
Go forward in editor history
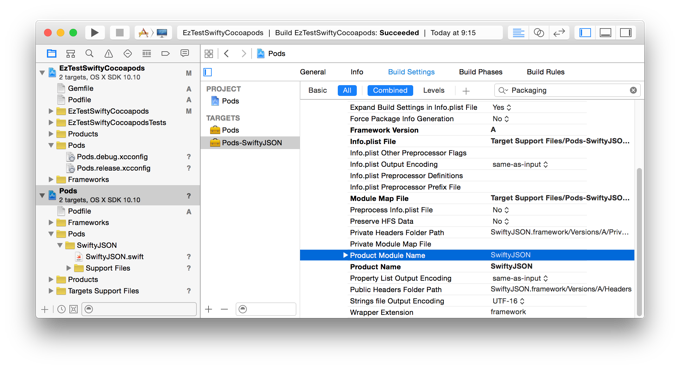pyautogui.click(x=243, y=53)
